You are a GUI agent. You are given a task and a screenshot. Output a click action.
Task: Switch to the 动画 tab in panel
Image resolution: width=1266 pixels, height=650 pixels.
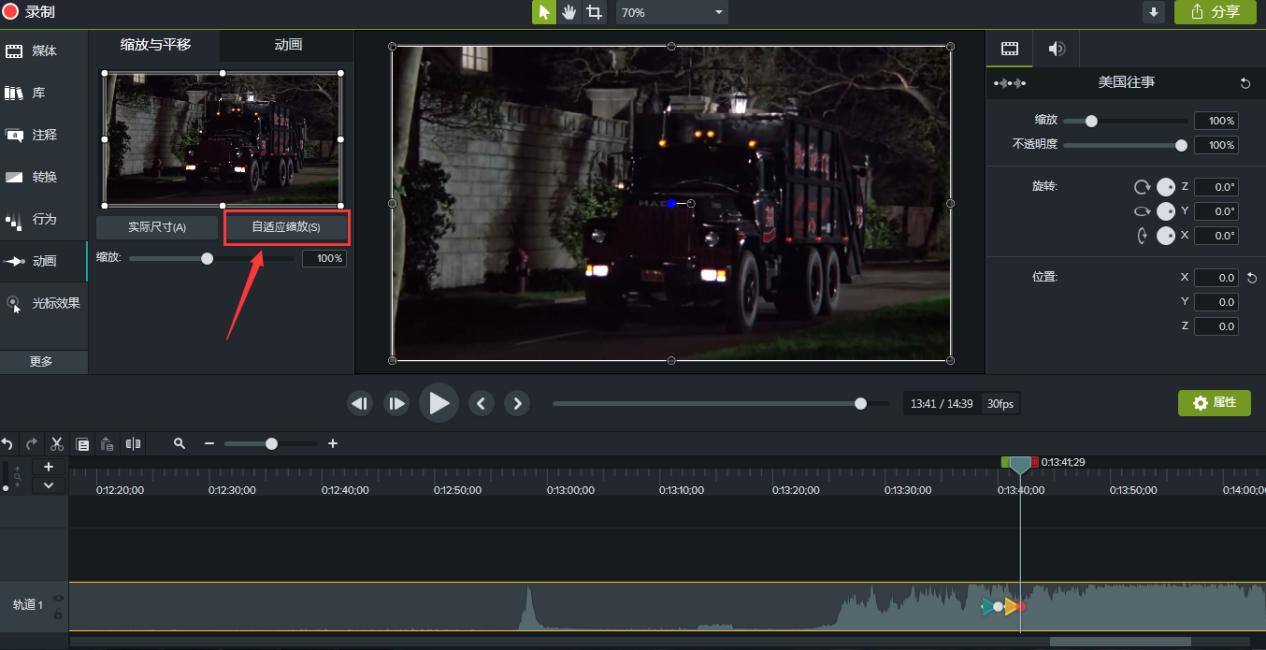pyautogui.click(x=288, y=45)
